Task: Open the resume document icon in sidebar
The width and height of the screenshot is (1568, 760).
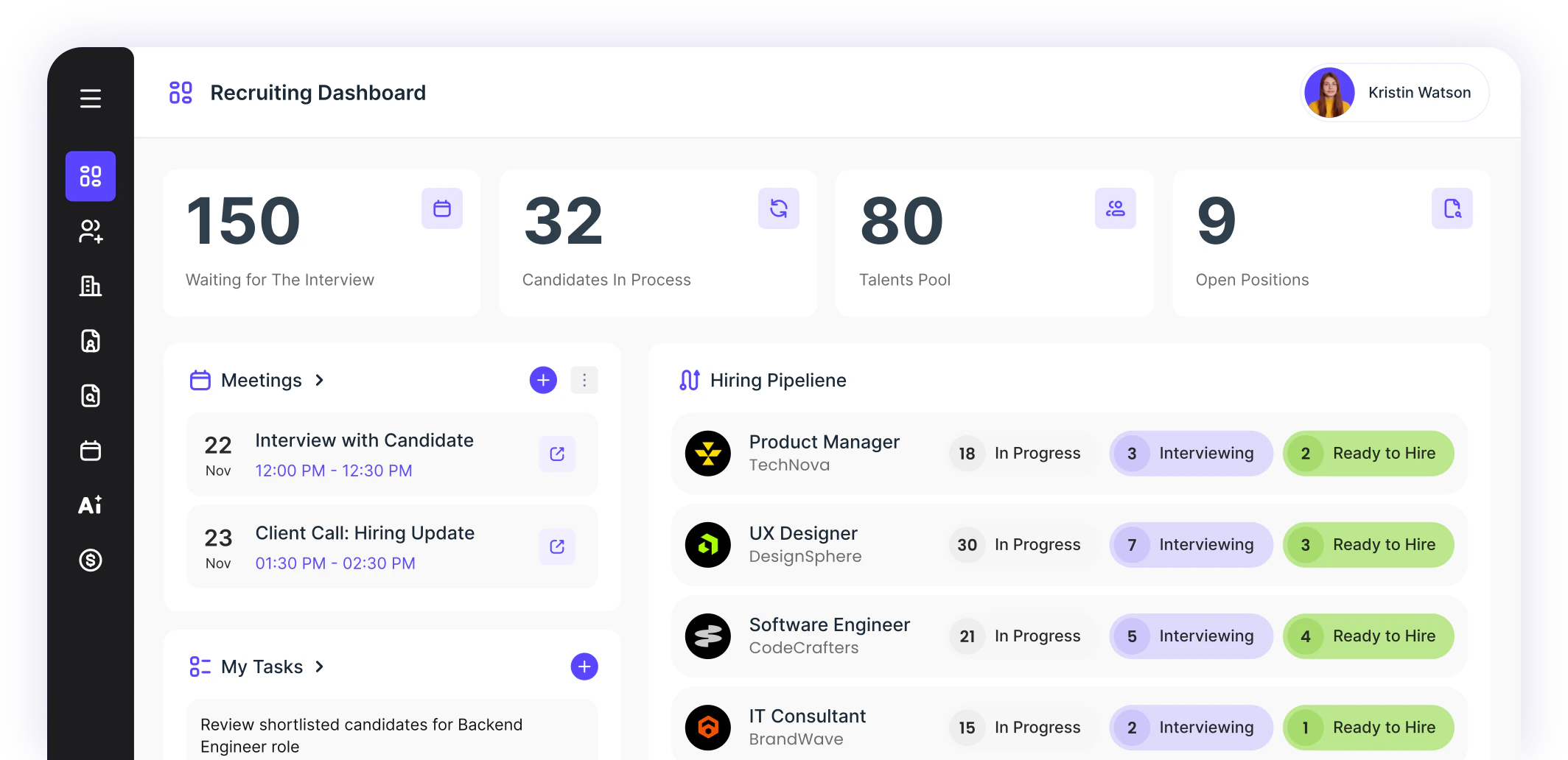Action: (x=91, y=341)
